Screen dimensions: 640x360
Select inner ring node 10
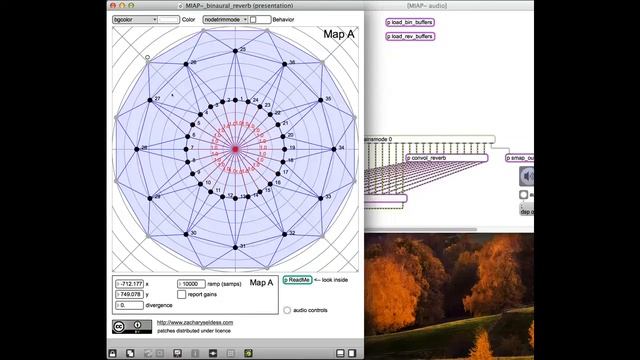point(200,184)
